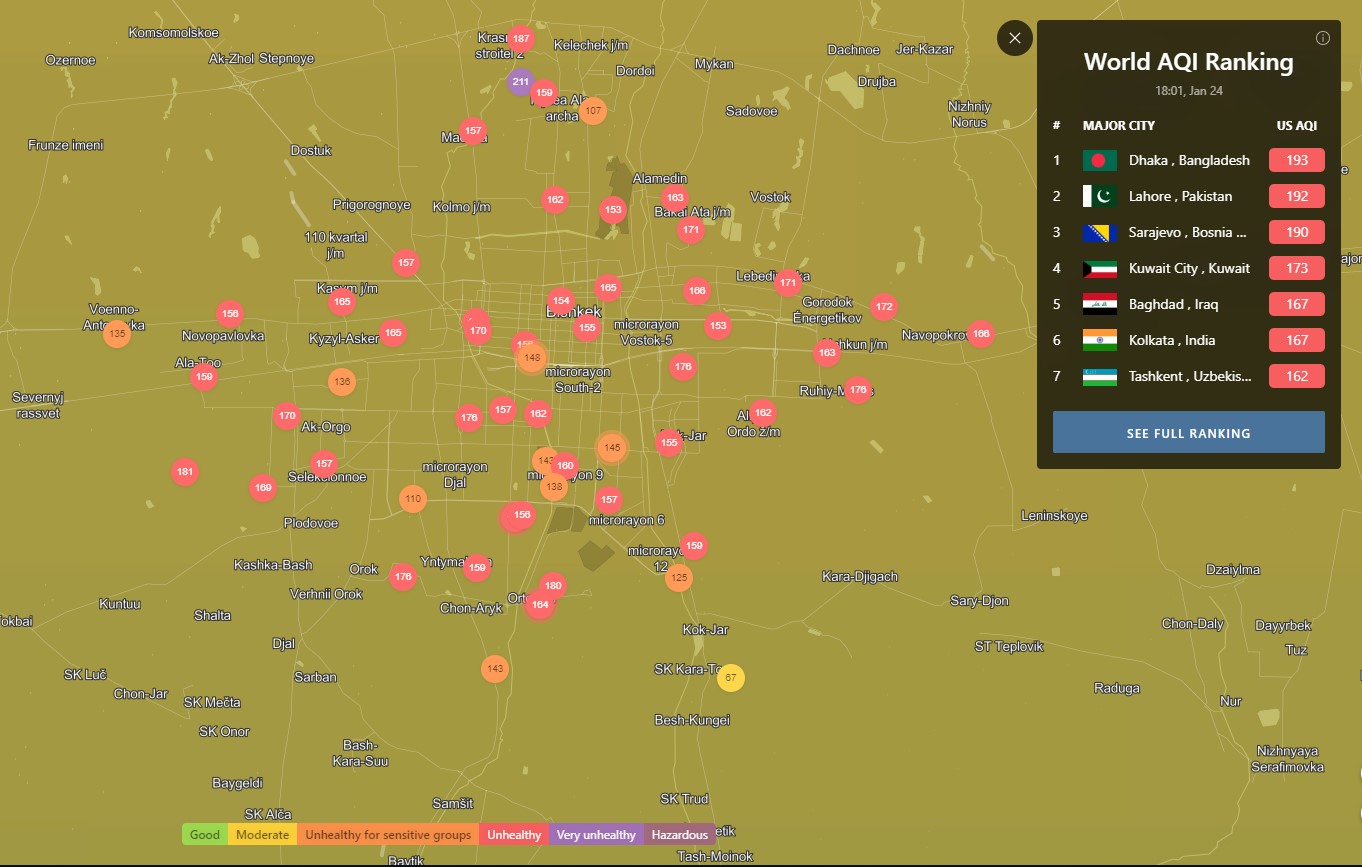Click the orange 107 AQI station marker

[x=593, y=110]
